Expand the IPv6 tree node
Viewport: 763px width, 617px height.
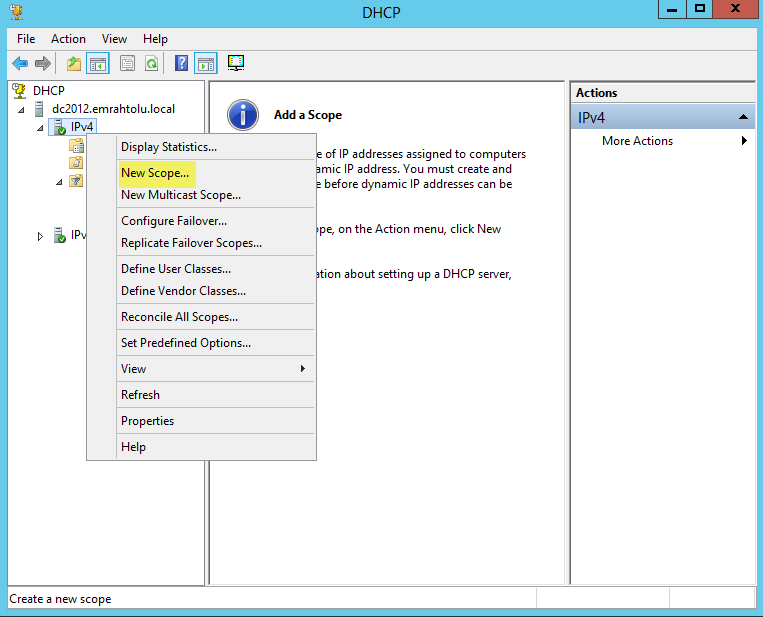pos(40,236)
